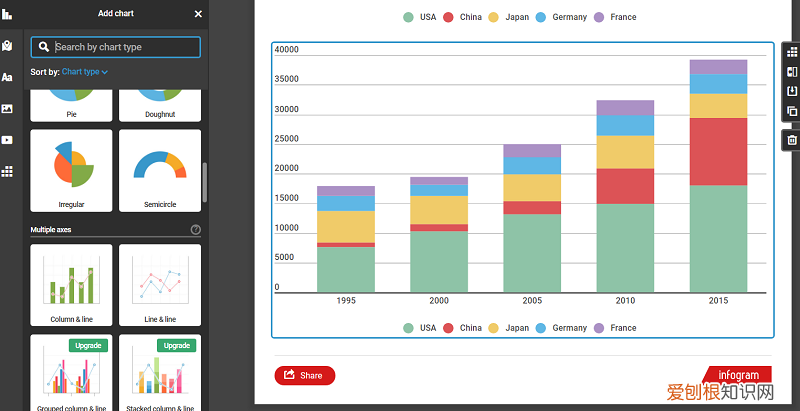
Task: Expand the Chart type sort dropdown
Action: click(x=85, y=72)
